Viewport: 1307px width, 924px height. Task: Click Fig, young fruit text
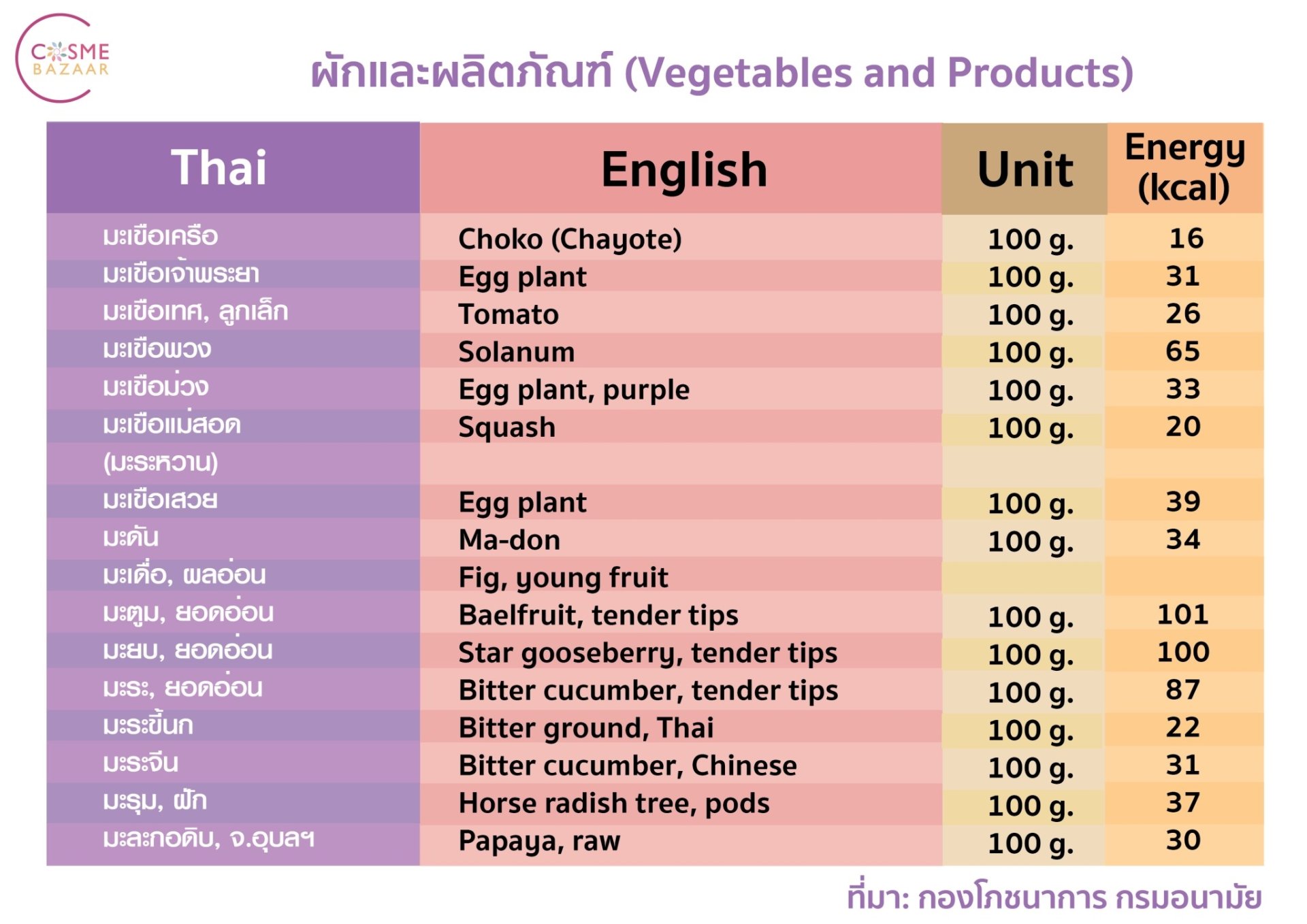(563, 578)
